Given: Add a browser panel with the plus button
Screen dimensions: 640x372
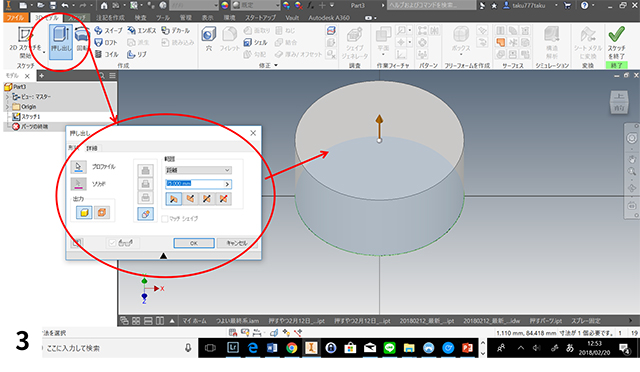Looking at the screenshot, I should pos(41,76).
